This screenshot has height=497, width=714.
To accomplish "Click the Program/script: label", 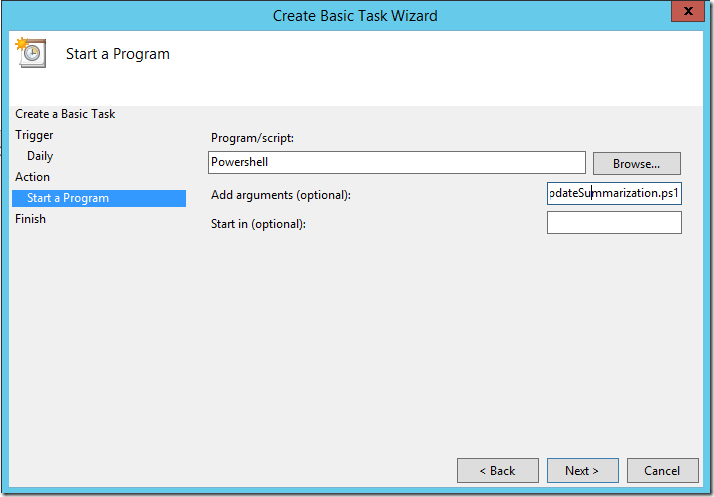I will coord(252,138).
